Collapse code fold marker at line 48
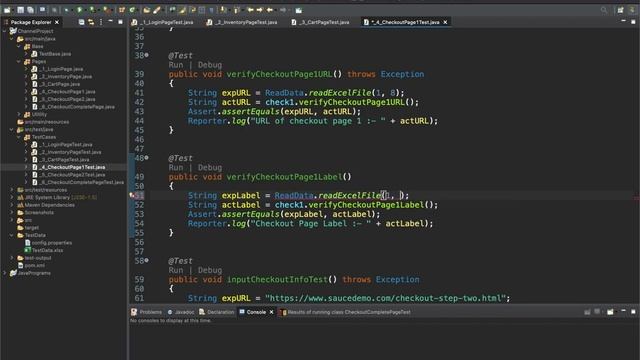This screenshot has height=360, width=640. point(147,157)
